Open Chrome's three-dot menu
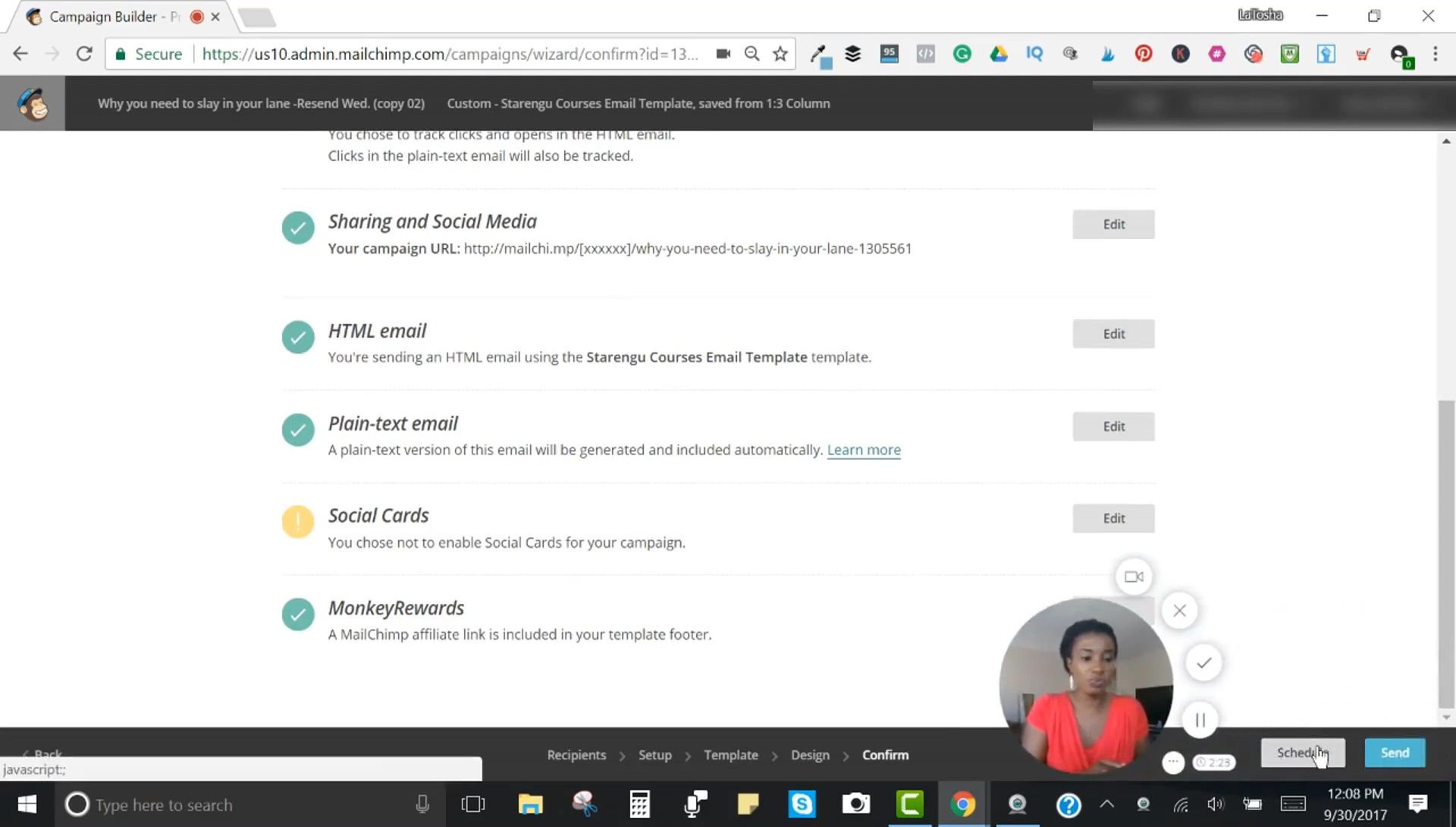Screen dimensions: 1456x827 click(1435, 54)
